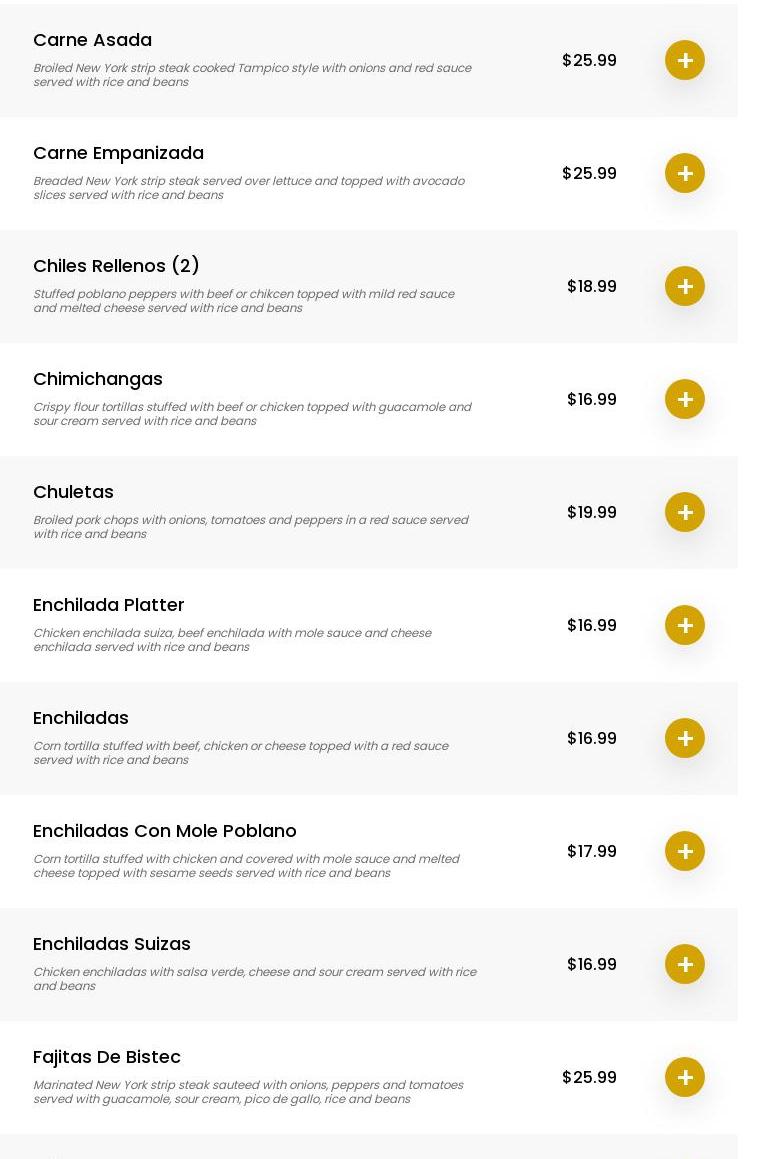Select the Enchilada Platter description text
Viewport: 770px width, 1159px height.
232,640
